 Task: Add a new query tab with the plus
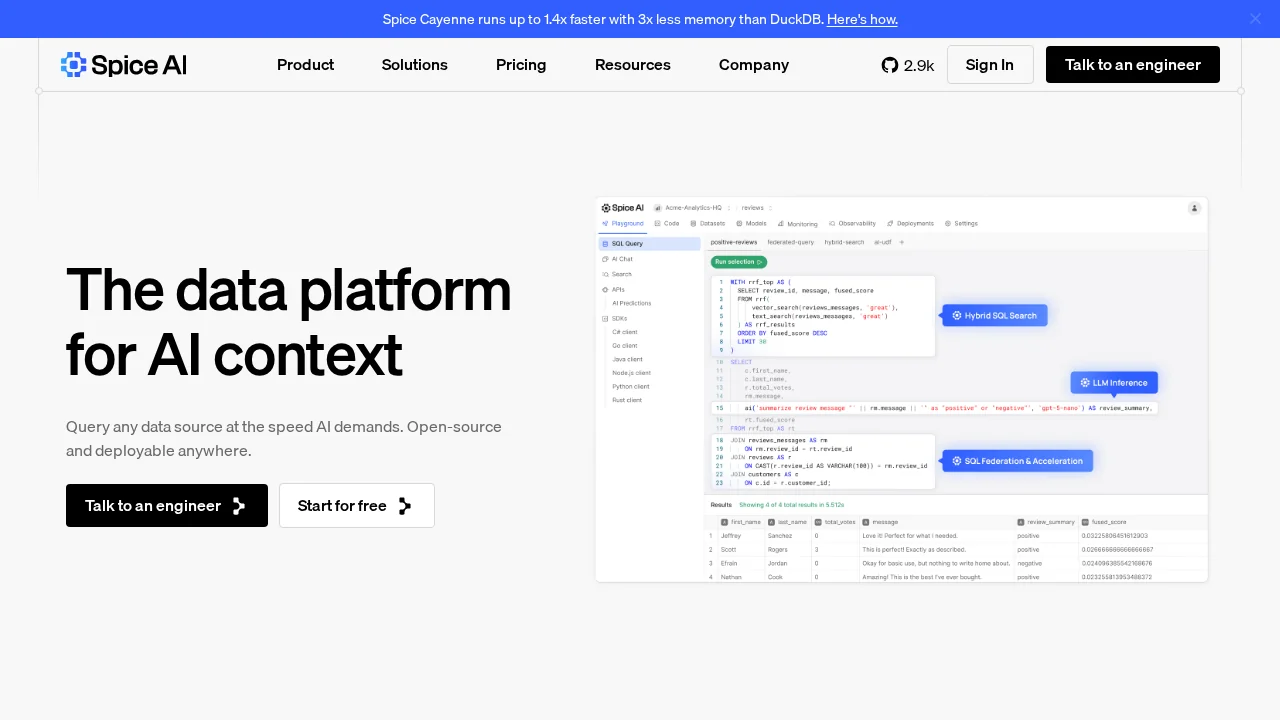(902, 242)
